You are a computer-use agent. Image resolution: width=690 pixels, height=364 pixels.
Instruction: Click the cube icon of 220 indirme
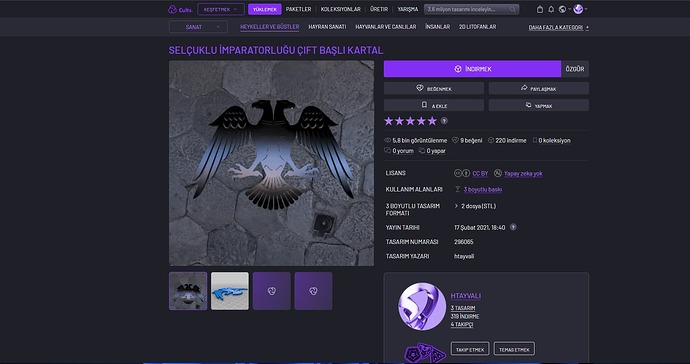pyautogui.click(x=491, y=140)
